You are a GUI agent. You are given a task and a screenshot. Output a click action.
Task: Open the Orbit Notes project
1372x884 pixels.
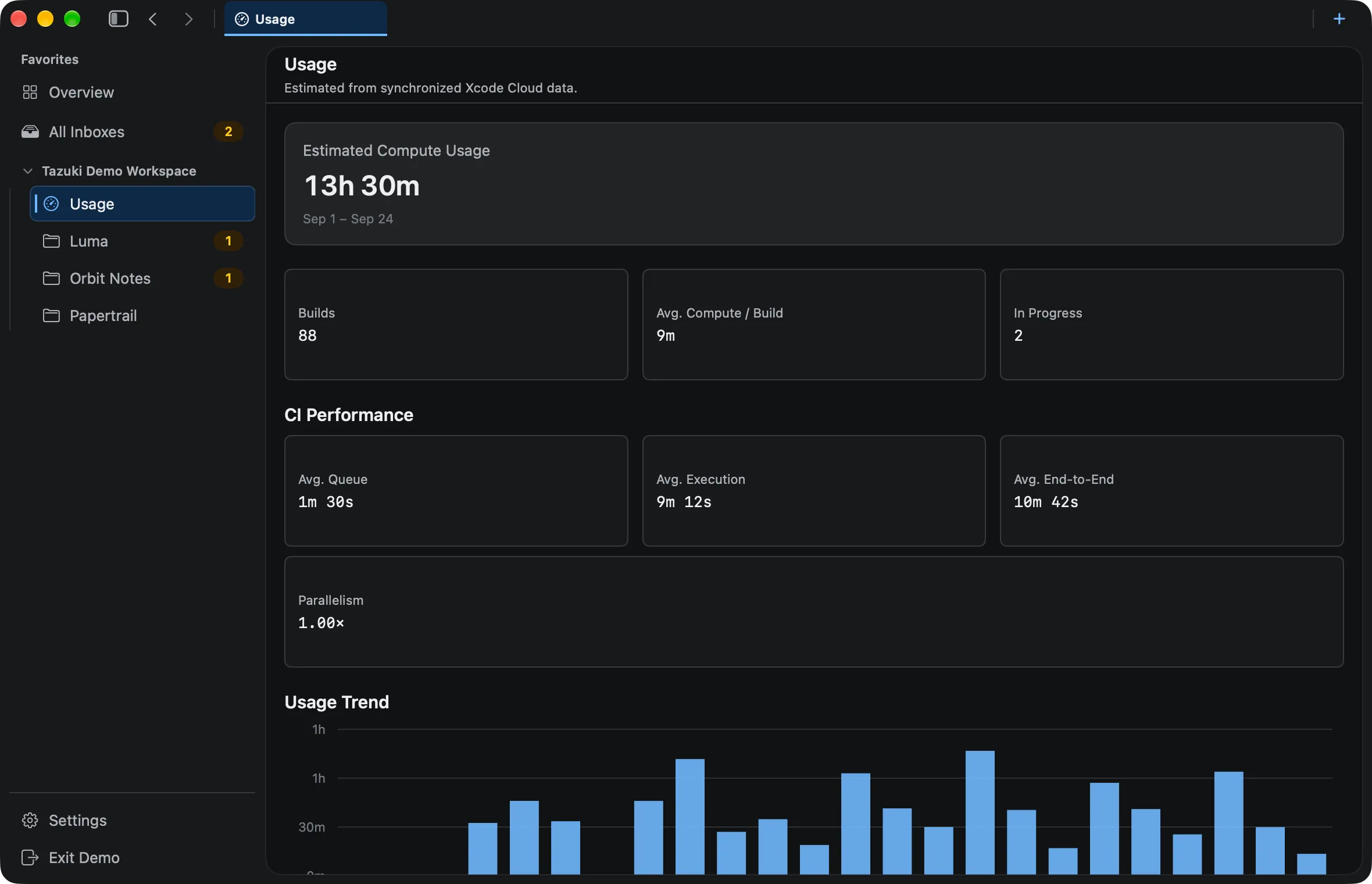click(142, 278)
